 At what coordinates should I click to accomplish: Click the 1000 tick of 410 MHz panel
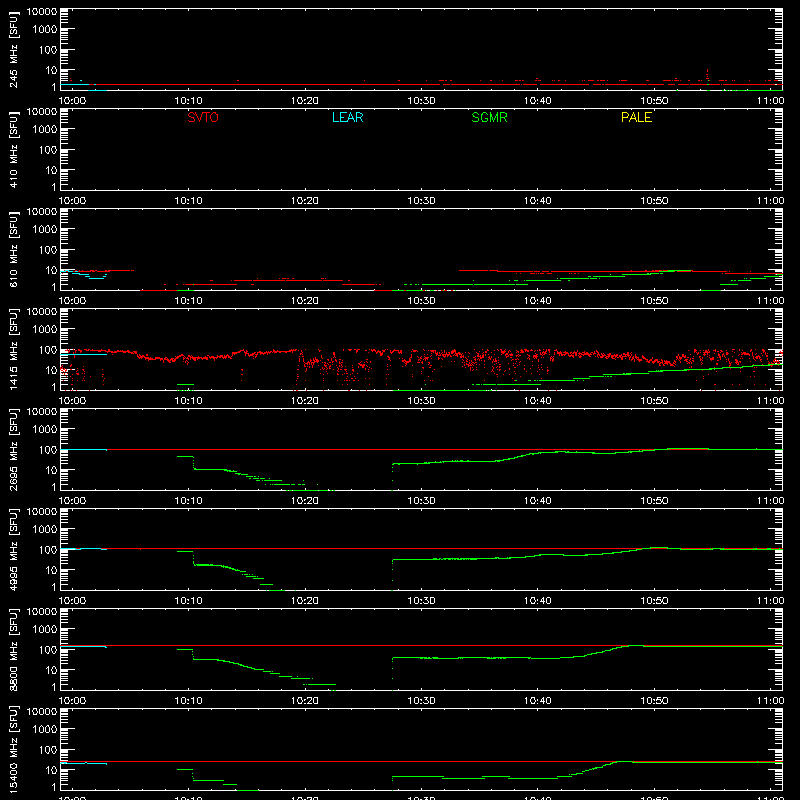click(45, 130)
